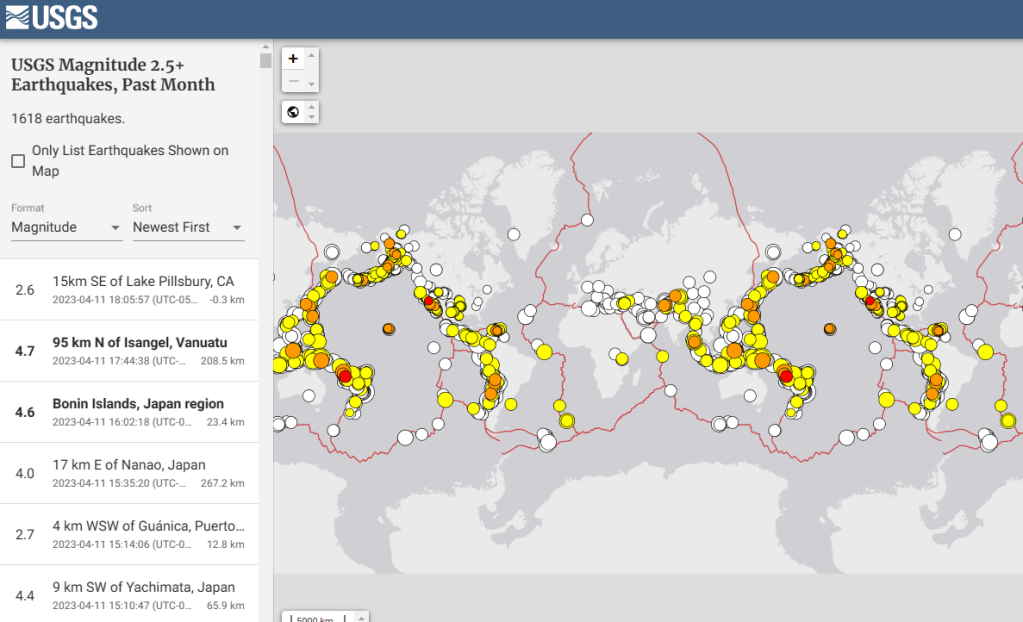
Task: Click the scrollbar up arrow of the sidebar
Action: coord(265,45)
